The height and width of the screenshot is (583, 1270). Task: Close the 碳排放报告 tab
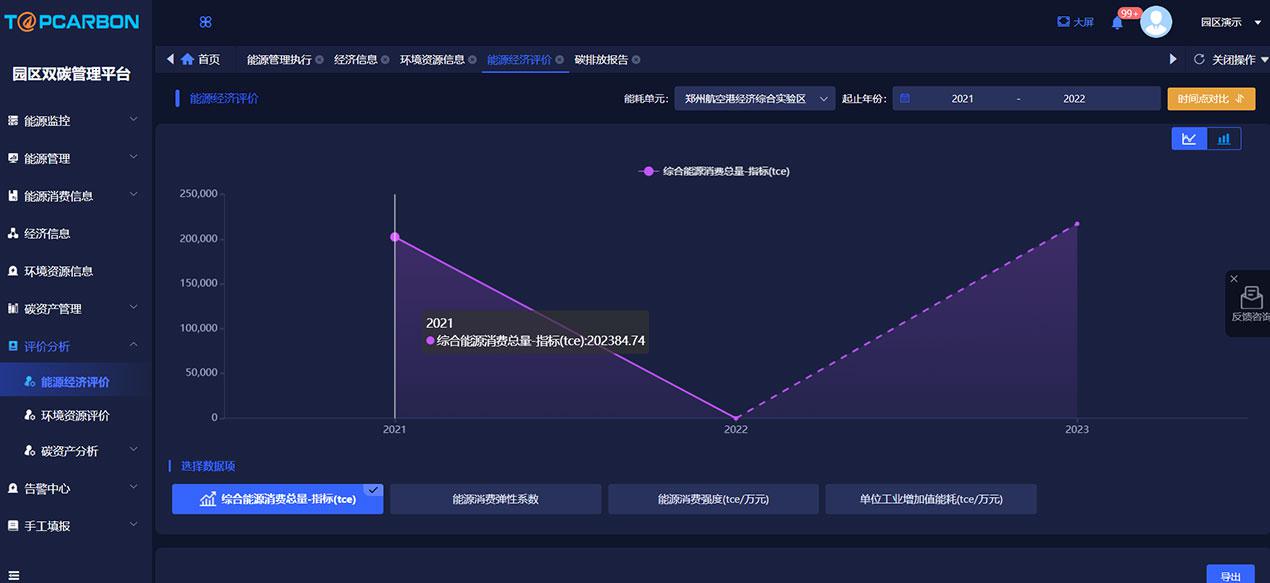click(636, 60)
